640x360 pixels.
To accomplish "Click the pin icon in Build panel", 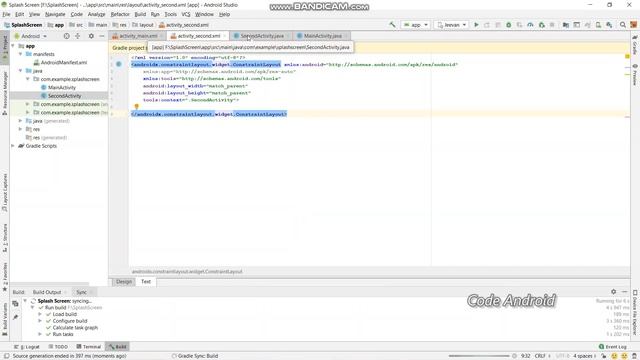I will [x=16, y=317].
